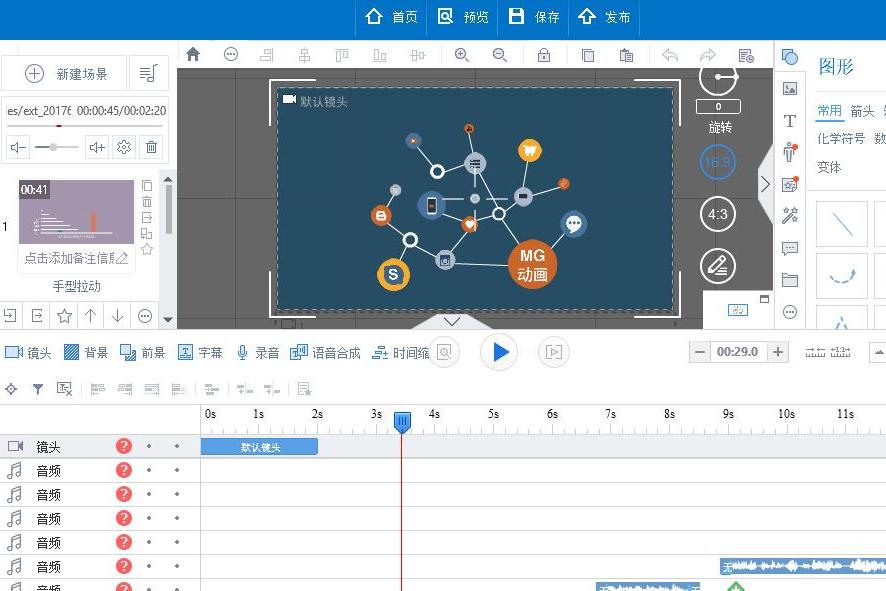Toggle the lock icon in canvas toolbar
This screenshot has height=591, width=886.
pyautogui.click(x=543, y=55)
